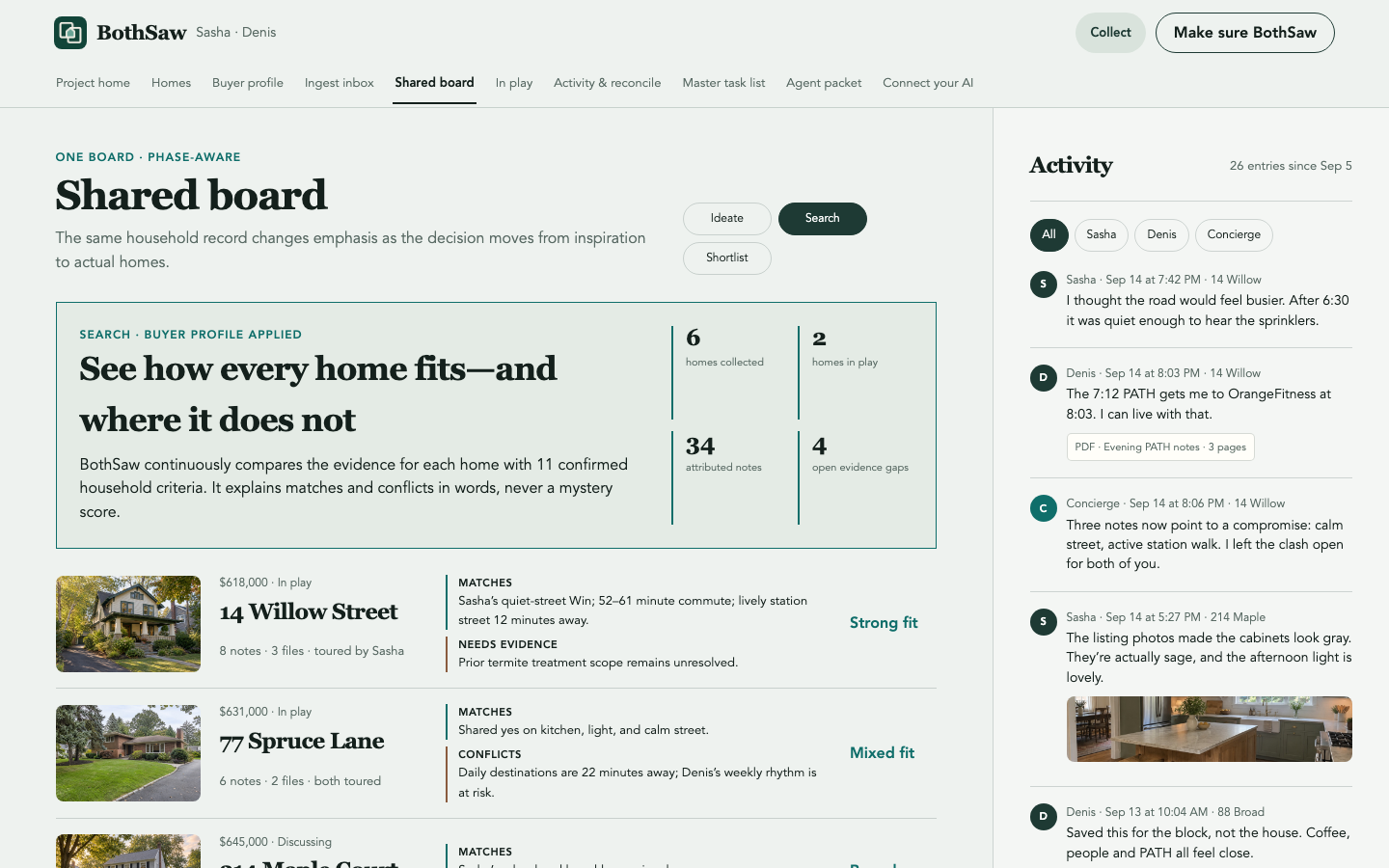Click the Sasha · Denis household label
This screenshot has height=868, width=1389.
(x=235, y=33)
